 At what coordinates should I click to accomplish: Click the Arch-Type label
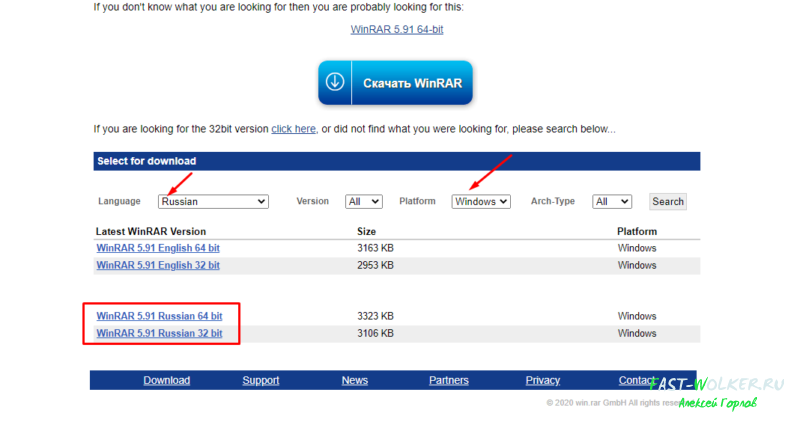coord(553,201)
